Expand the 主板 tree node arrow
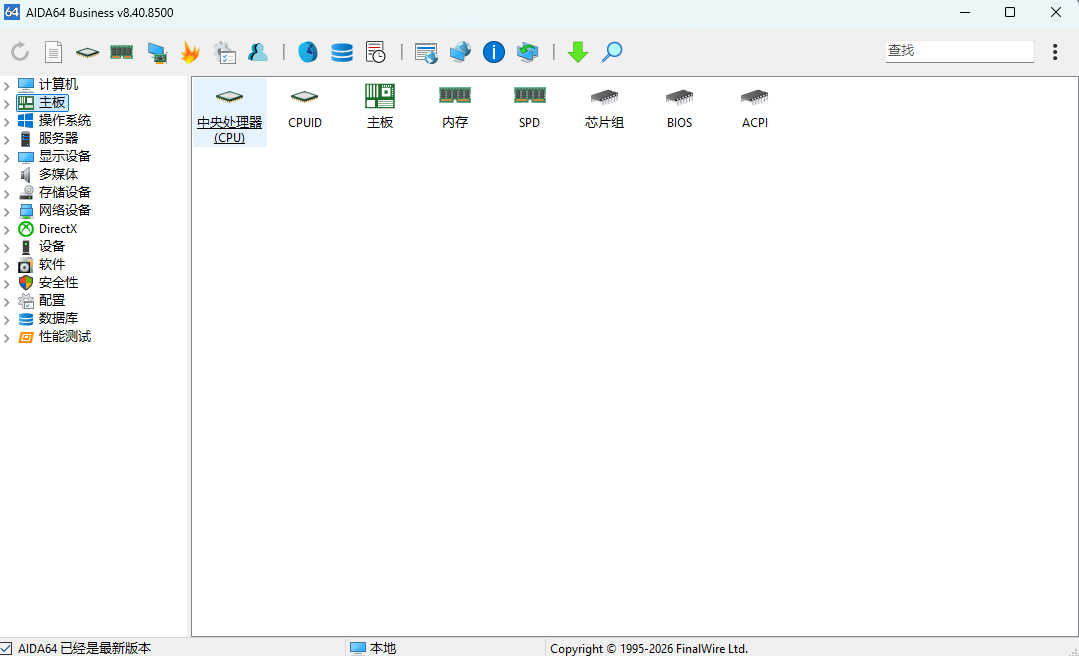The height and width of the screenshot is (656, 1079). tap(7, 103)
